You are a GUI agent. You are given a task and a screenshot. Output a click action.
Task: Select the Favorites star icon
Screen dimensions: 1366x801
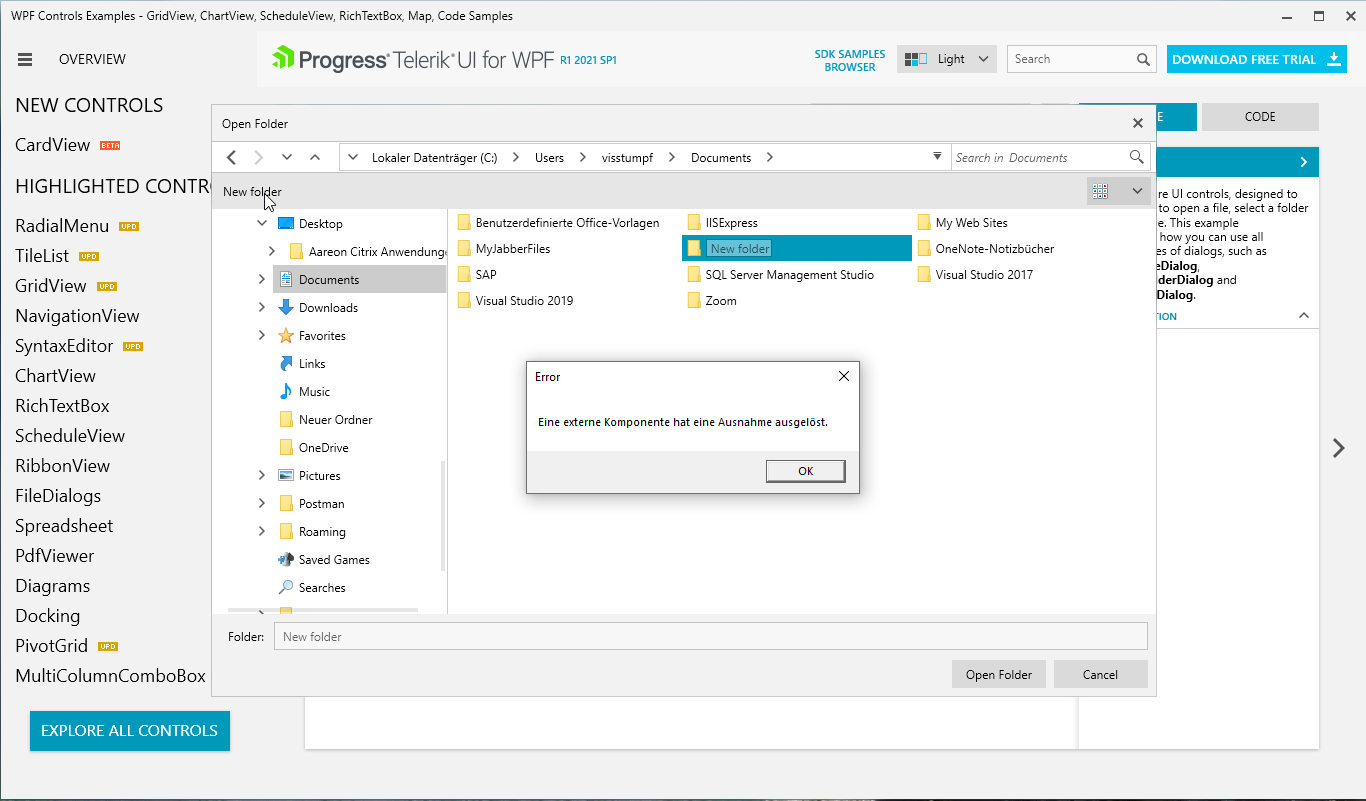tap(286, 336)
